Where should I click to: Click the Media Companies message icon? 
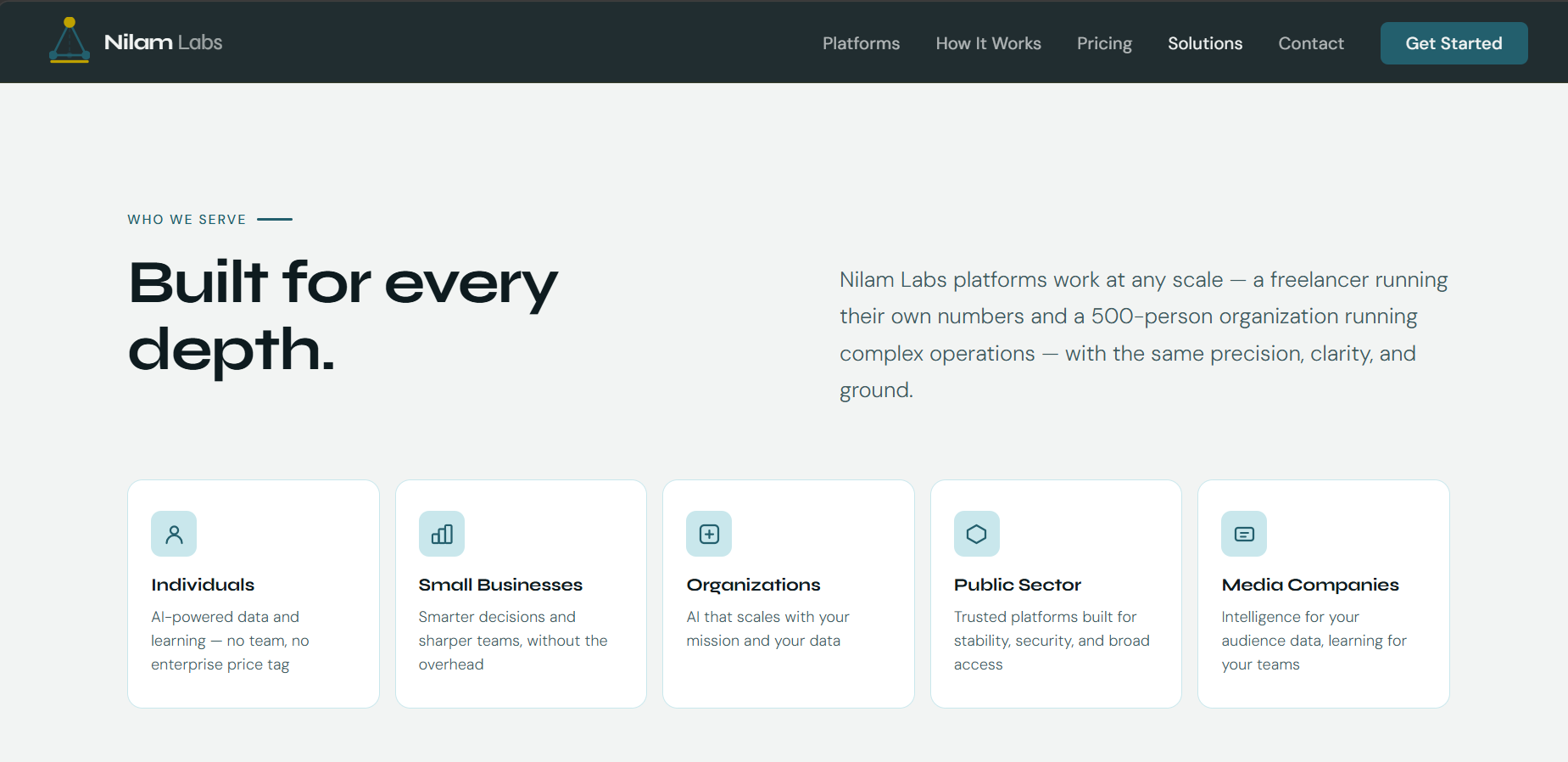click(1244, 534)
